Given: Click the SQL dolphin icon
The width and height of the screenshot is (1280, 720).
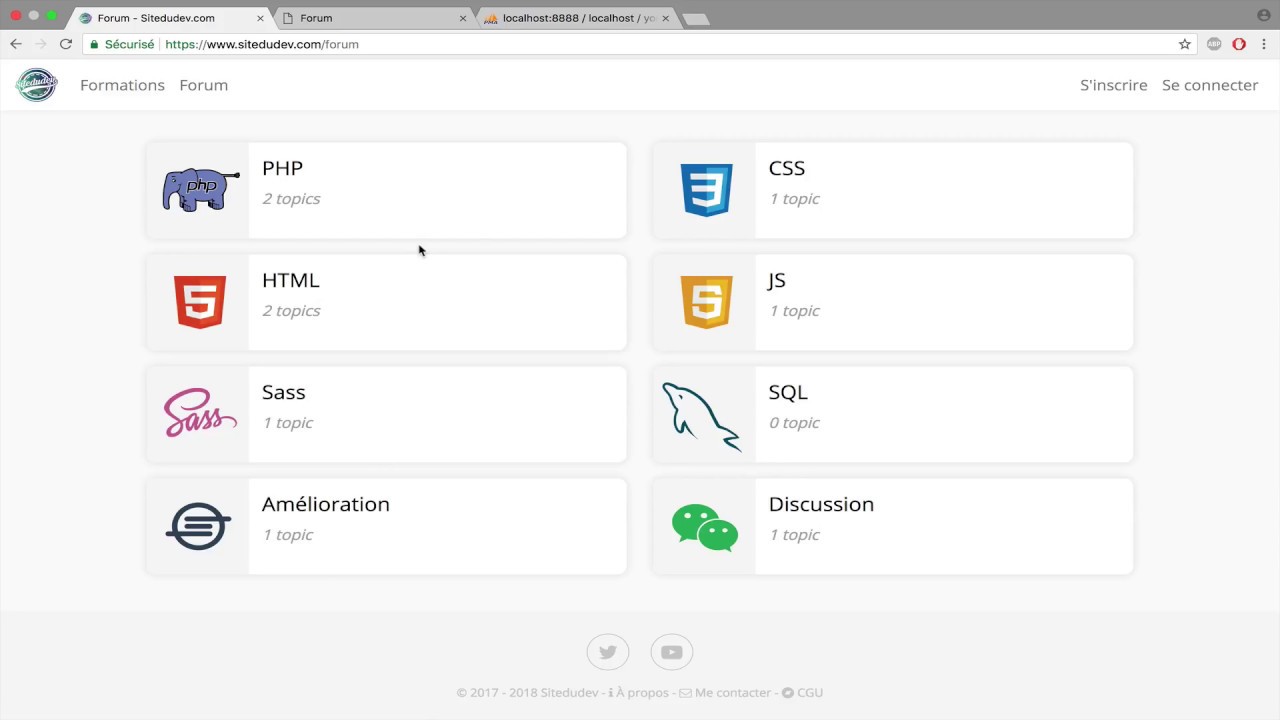Looking at the screenshot, I should 701,416.
